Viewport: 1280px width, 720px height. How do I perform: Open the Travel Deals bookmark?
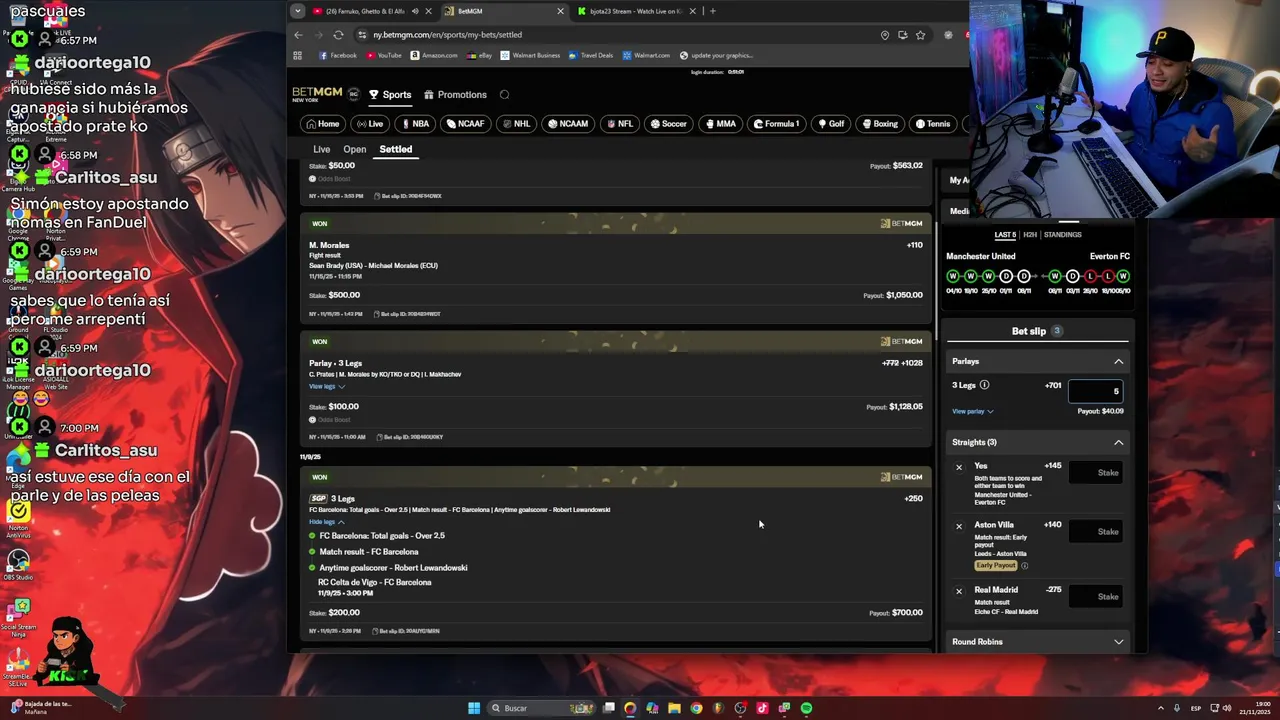tap(590, 56)
